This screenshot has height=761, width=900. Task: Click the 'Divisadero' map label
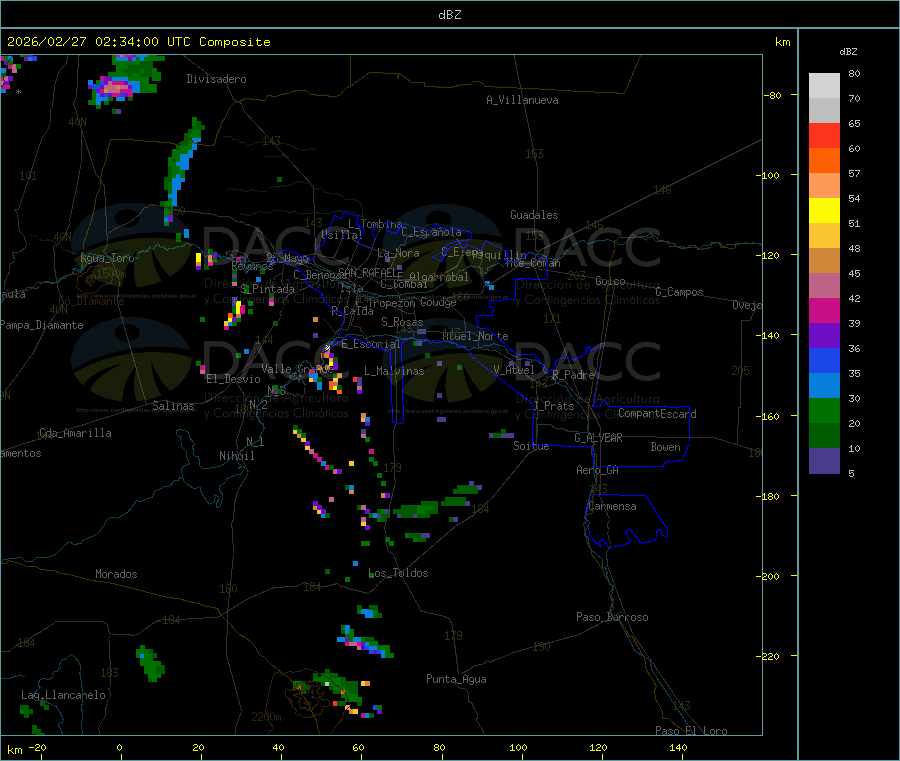[x=216, y=79]
